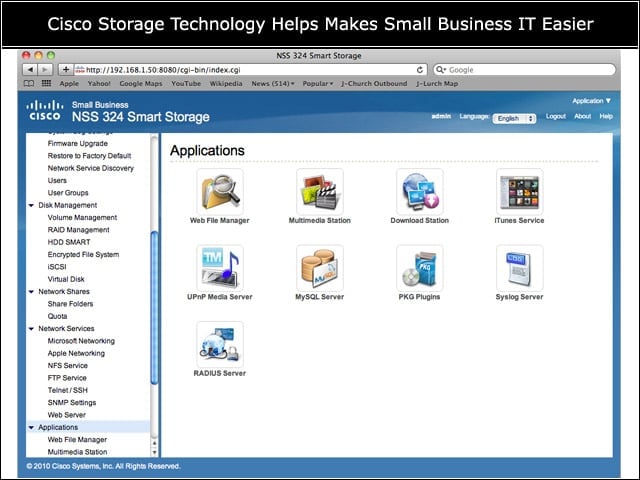Reload the page with the refresh icon

(x=419, y=70)
